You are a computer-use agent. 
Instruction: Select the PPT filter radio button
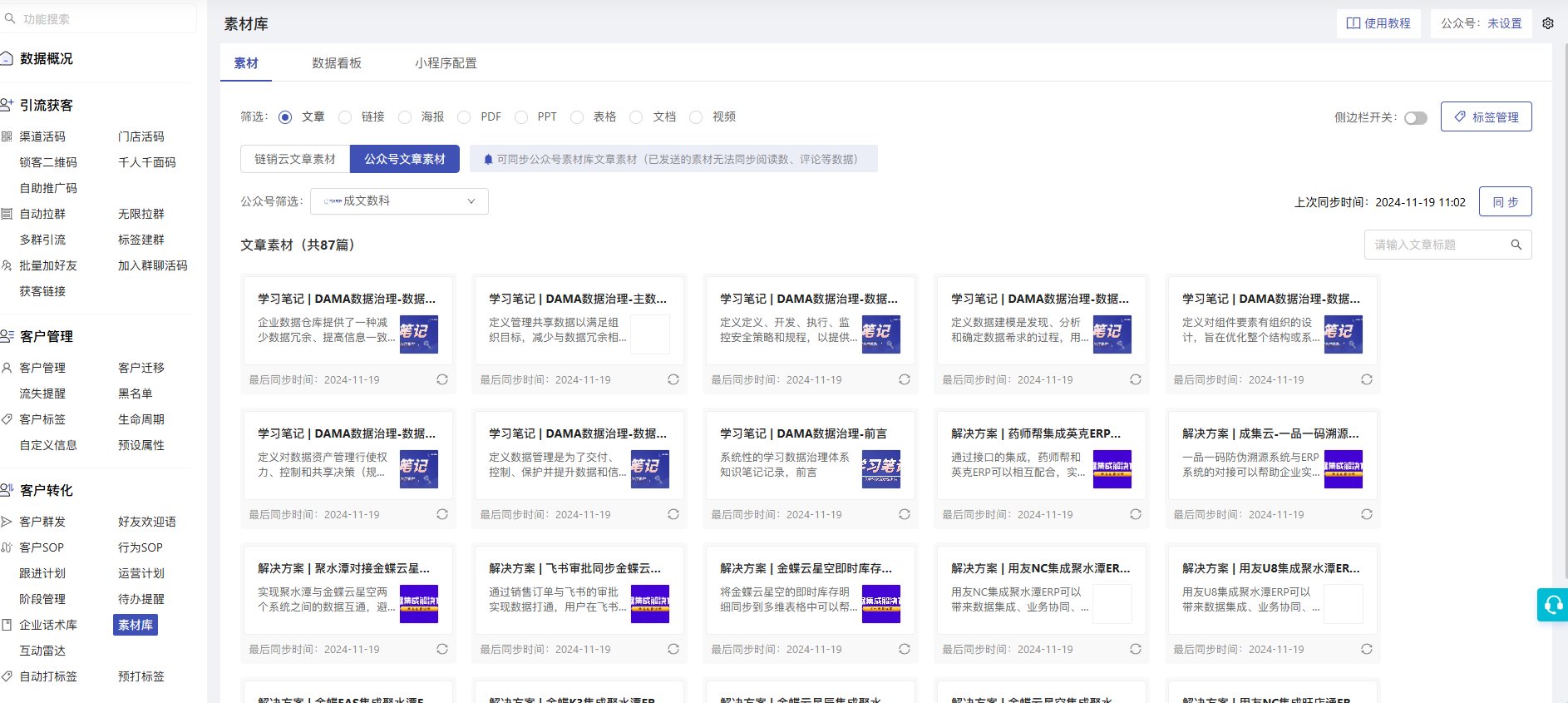tap(521, 117)
